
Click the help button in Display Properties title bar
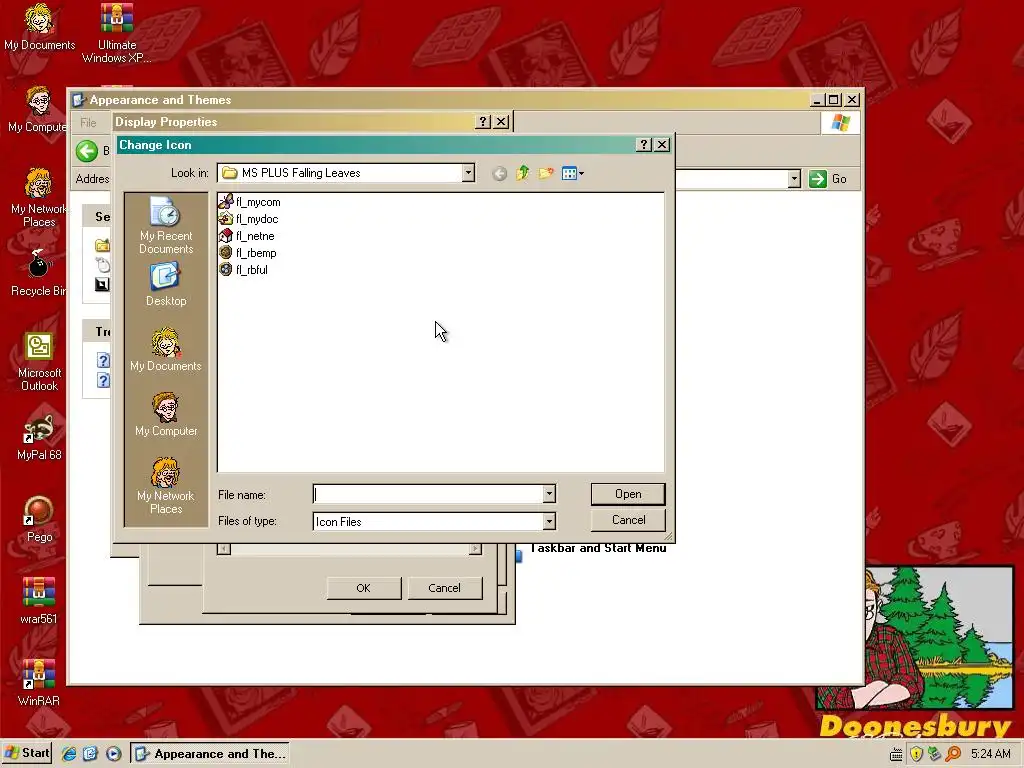483,121
